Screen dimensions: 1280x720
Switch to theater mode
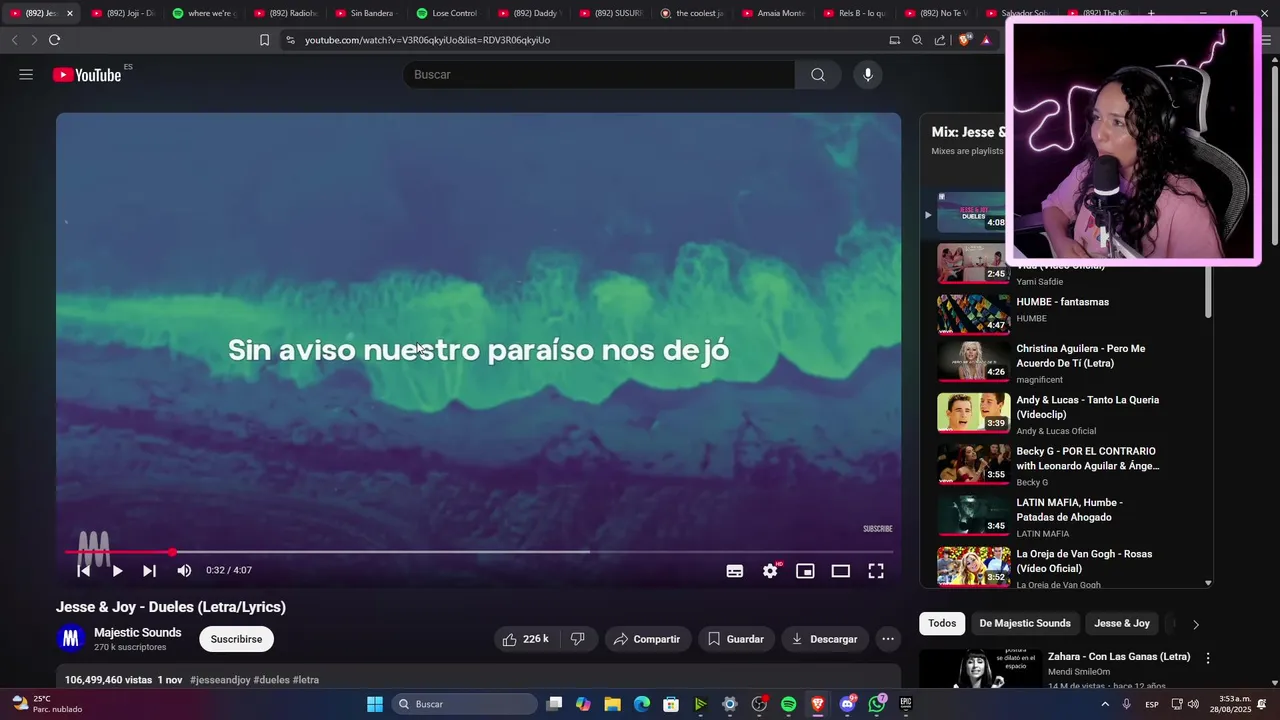841,571
